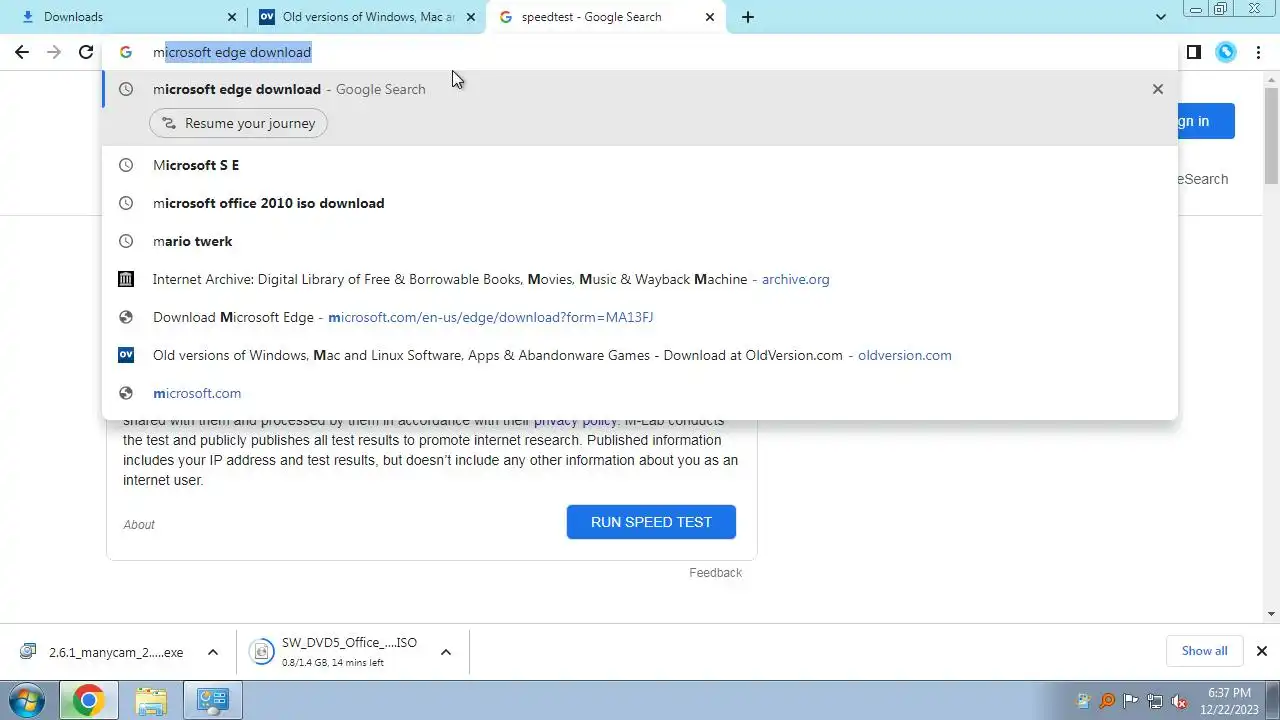The height and width of the screenshot is (720, 1280).
Task: Click the Office ISO download file icon
Action: pyautogui.click(x=261, y=652)
